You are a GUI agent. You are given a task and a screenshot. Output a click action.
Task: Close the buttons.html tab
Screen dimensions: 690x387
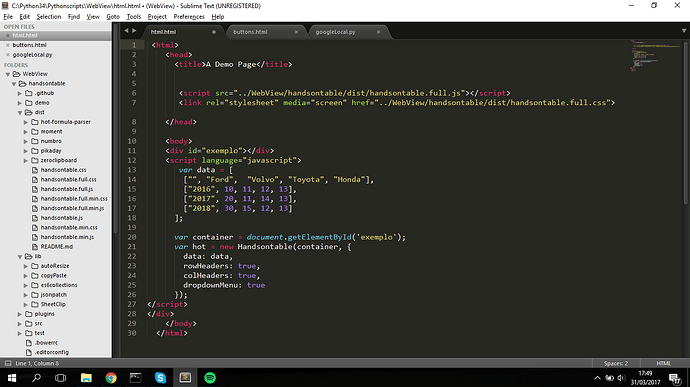coord(296,32)
